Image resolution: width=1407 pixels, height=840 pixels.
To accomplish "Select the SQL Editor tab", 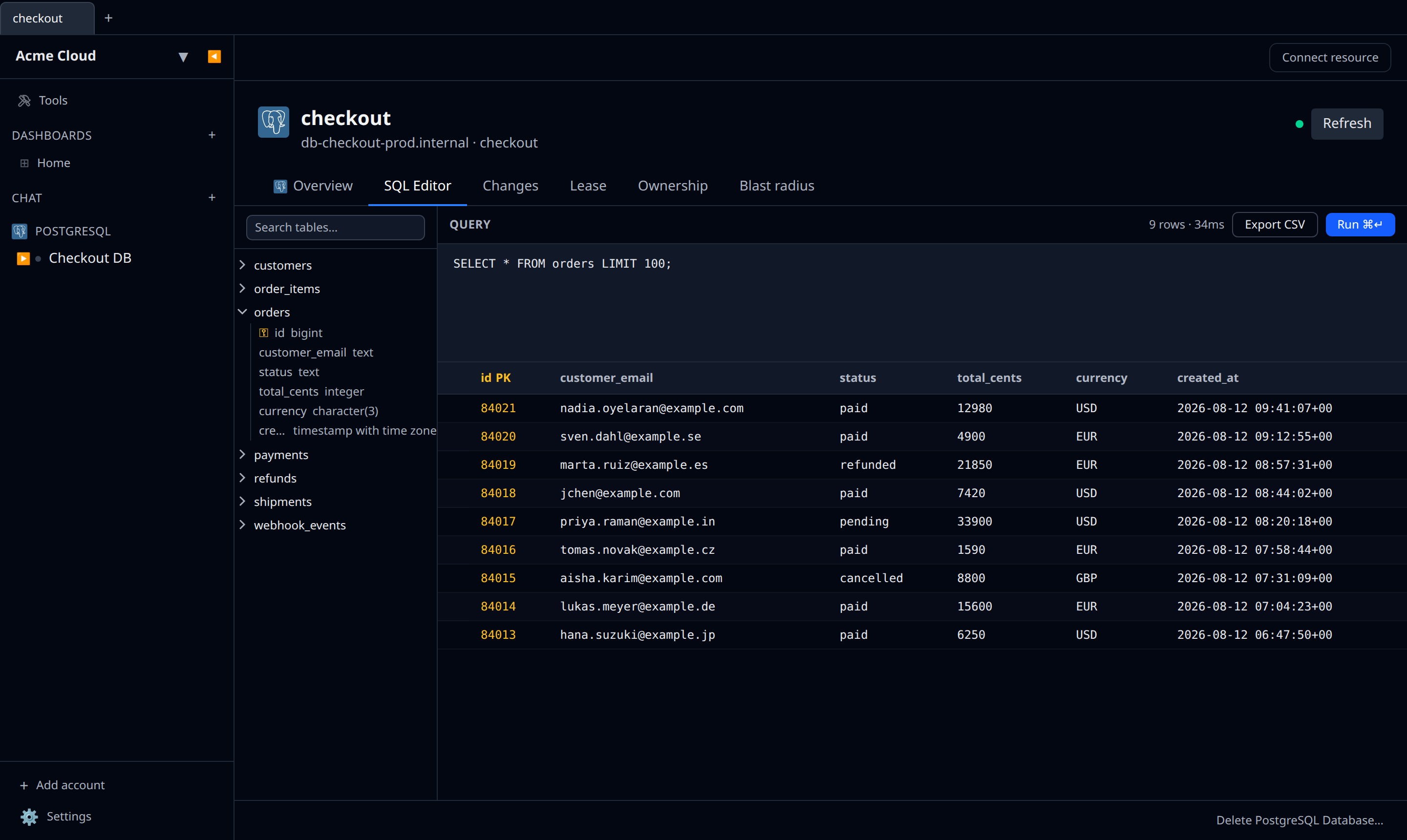I will point(417,186).
